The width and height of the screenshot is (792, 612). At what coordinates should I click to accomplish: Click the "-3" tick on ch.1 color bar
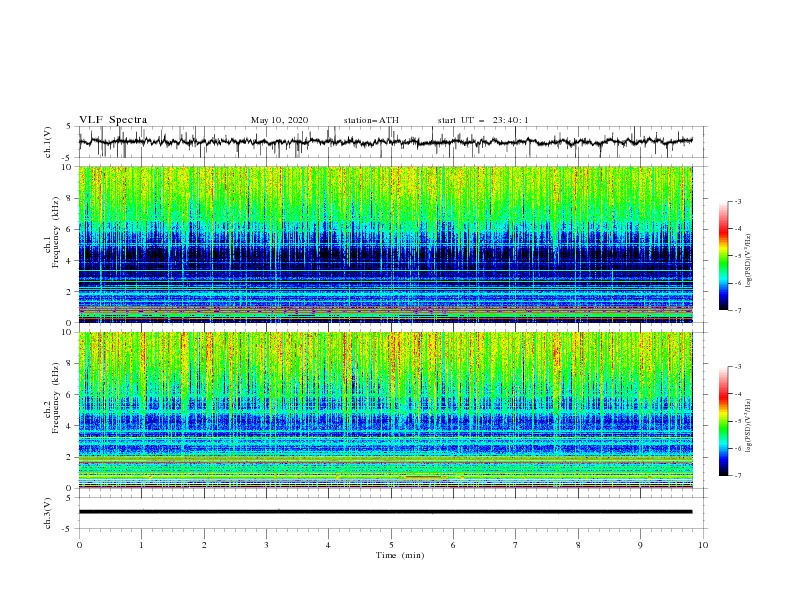pos(737,201)
